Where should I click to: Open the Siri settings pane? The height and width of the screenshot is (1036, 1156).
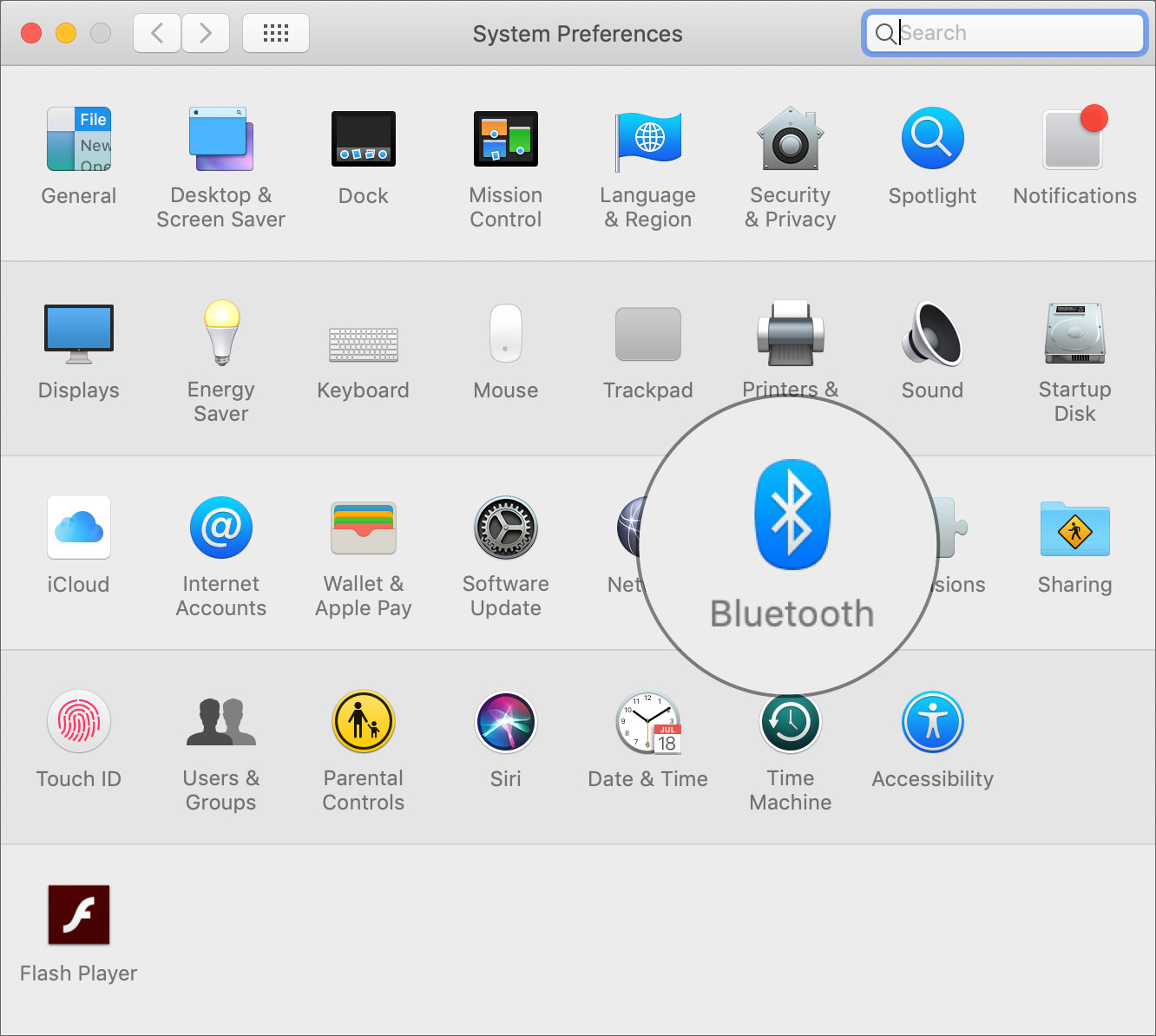[505, 723]
